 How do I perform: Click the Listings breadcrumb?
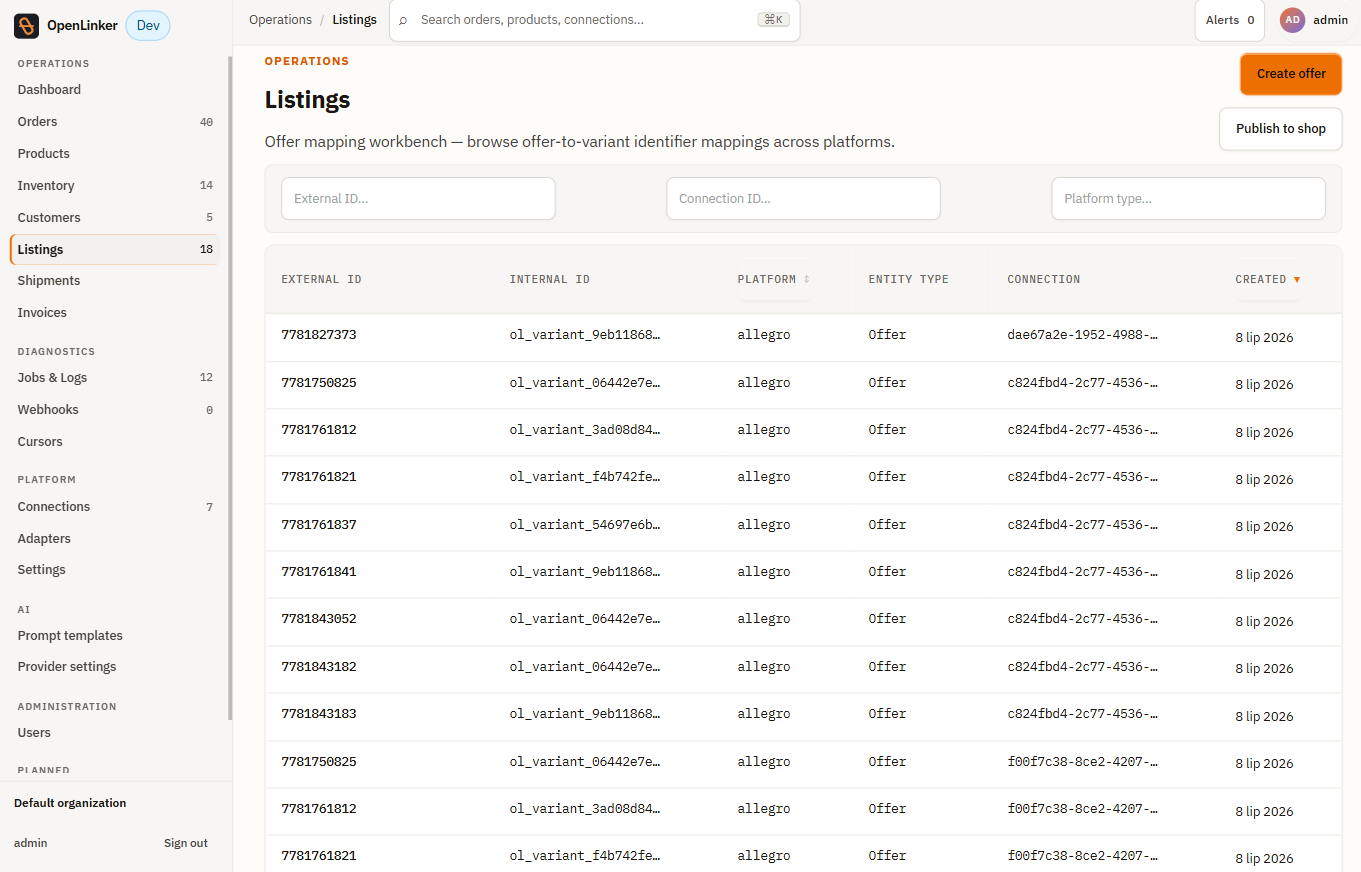354,20
